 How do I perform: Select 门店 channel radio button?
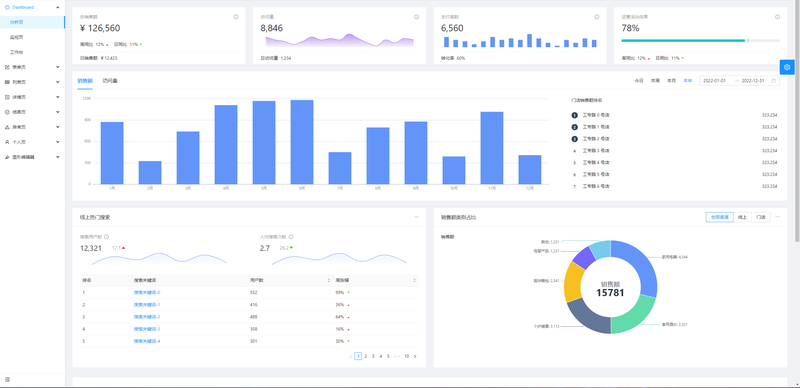tap(761, 217)
